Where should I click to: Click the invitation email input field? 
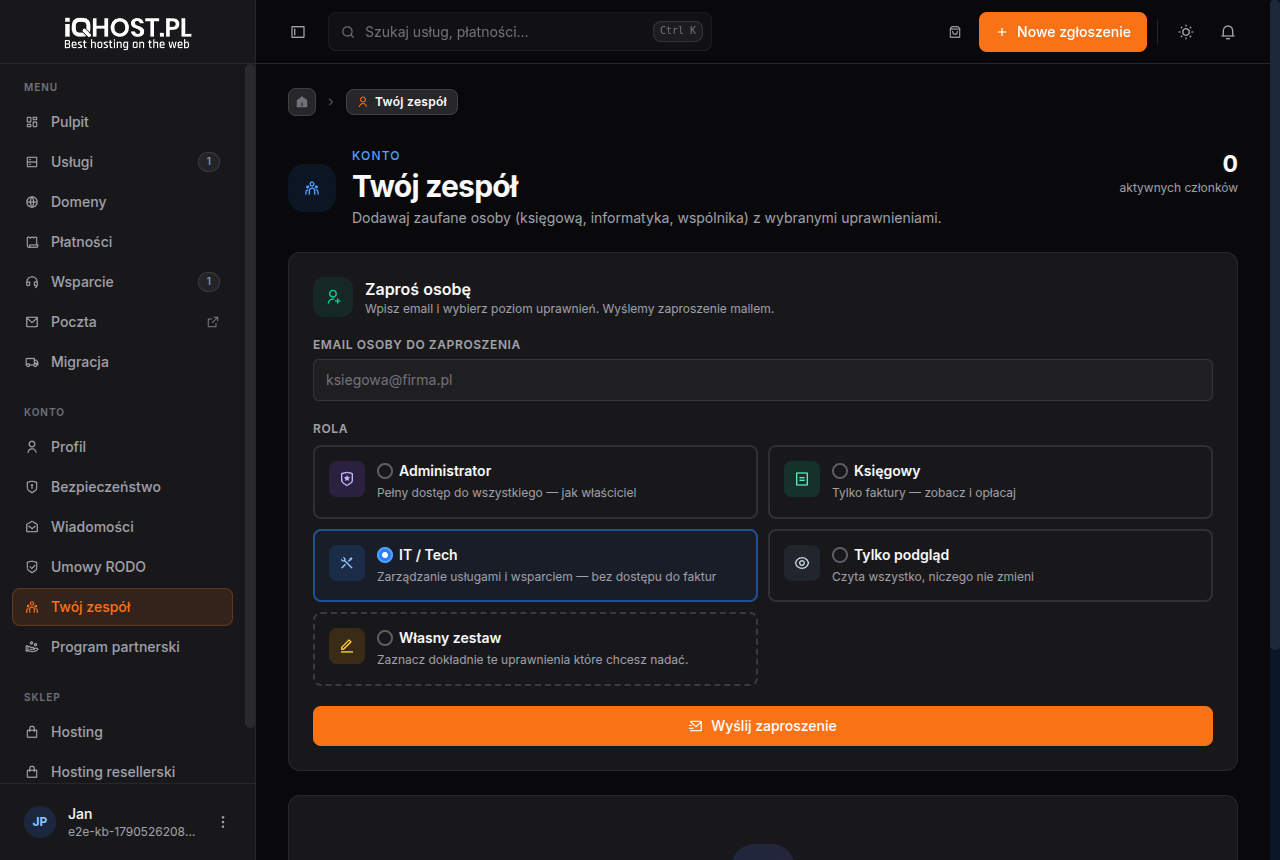click(x=763, y=380)
